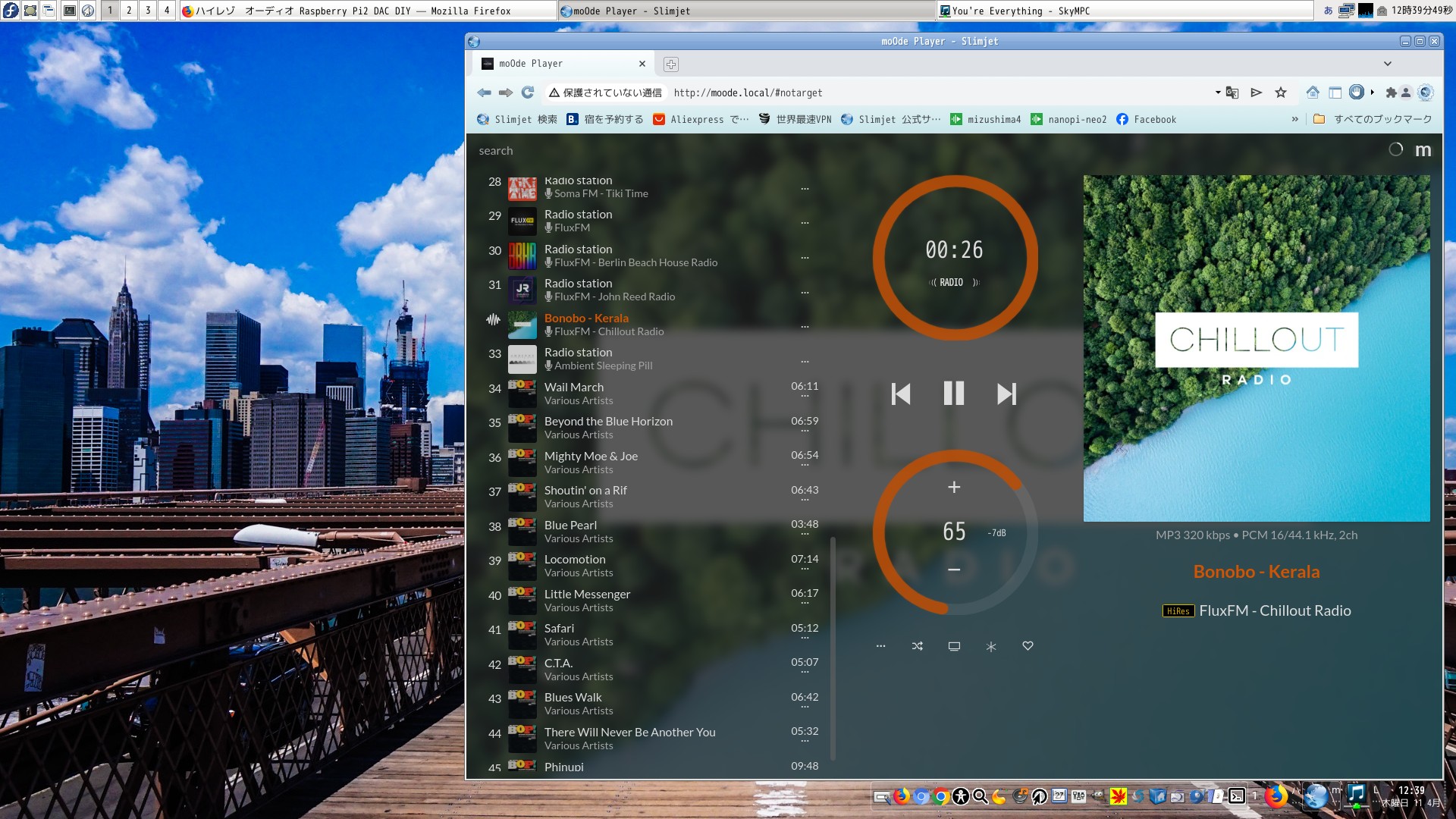The height and width of the screenshot is (819, 1456).
Task: Toggle consume mode with the asterisk icon
Action: (990, 645)
